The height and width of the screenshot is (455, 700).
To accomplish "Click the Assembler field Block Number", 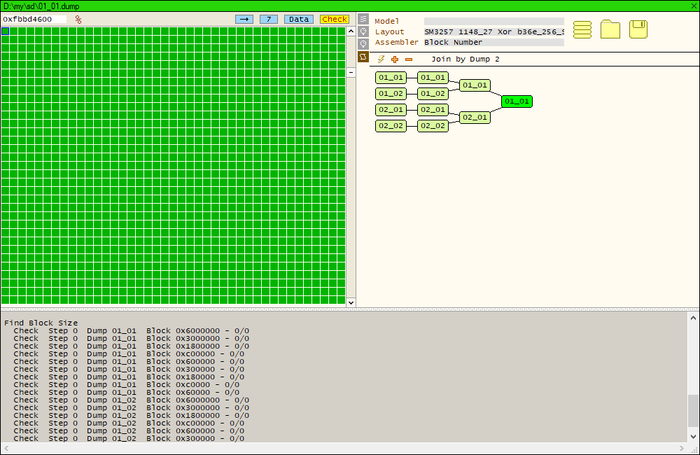I will pos(494,42).
